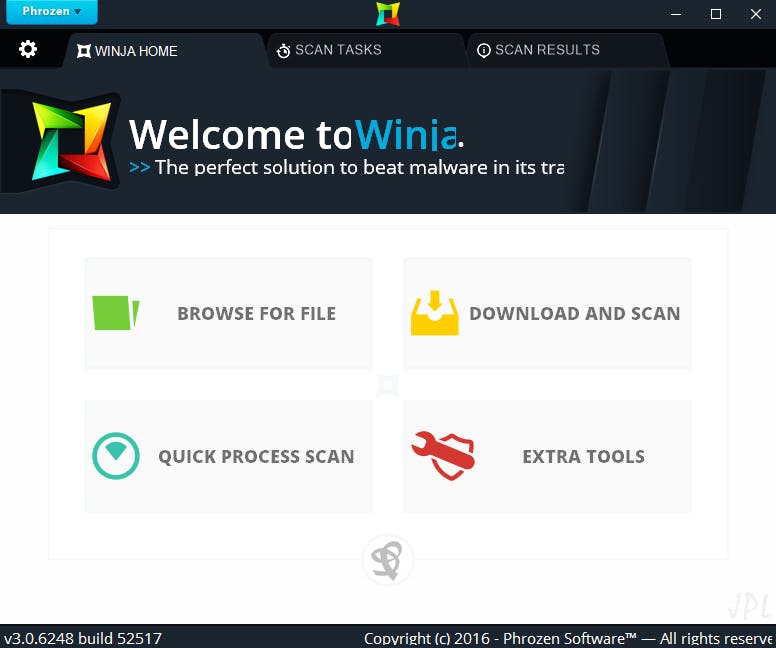Maximize the Winja window
776x648 pixels.
(716, 14)
